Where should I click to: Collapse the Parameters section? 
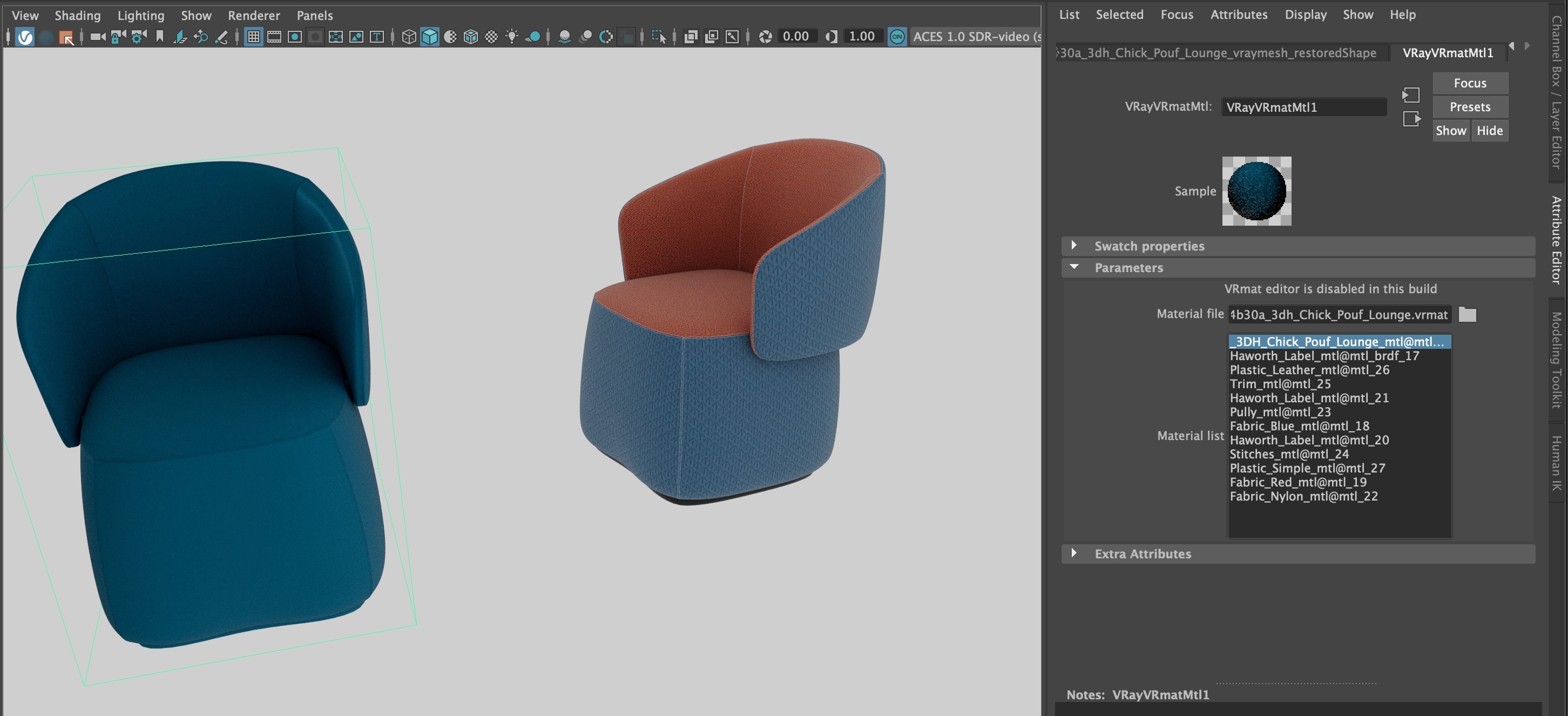point(1297,268)
